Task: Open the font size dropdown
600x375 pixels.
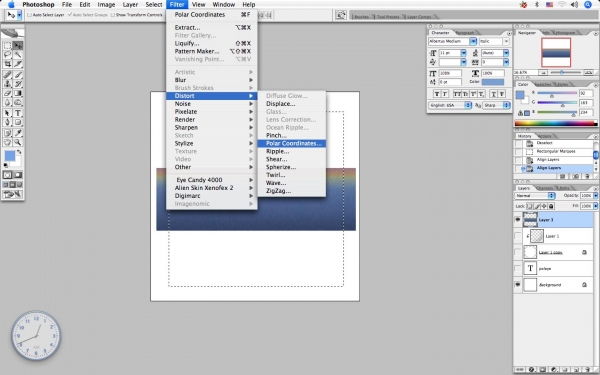Action: (463, 53)
